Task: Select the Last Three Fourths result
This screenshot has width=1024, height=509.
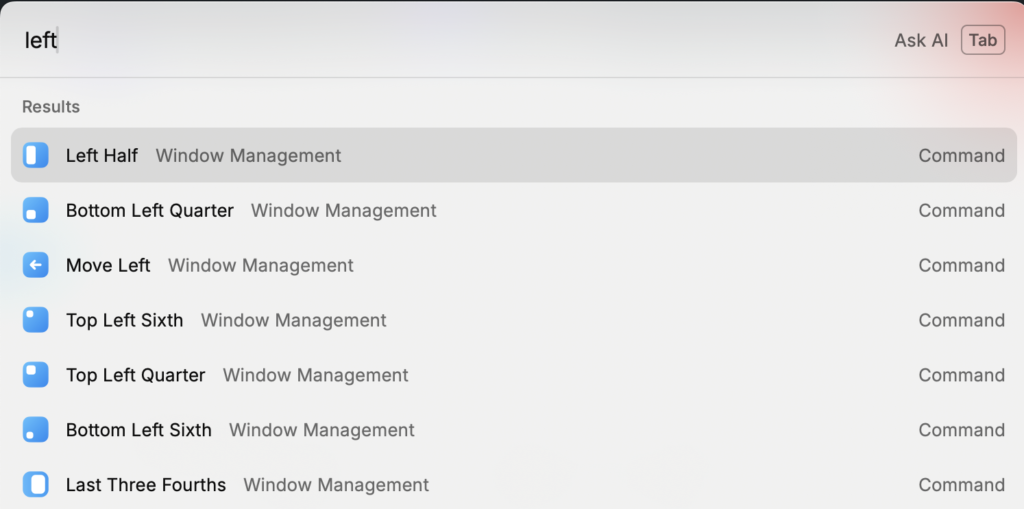Action: 146,485
